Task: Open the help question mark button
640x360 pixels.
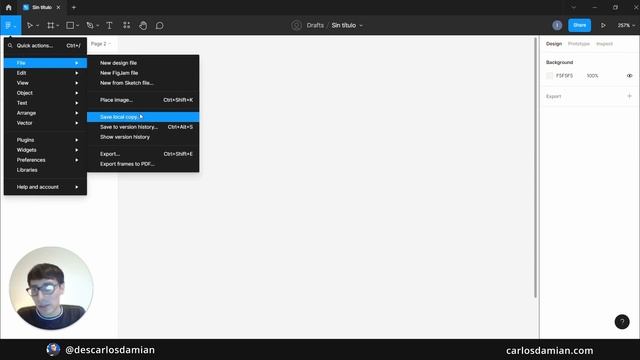Action: (622, 322)
